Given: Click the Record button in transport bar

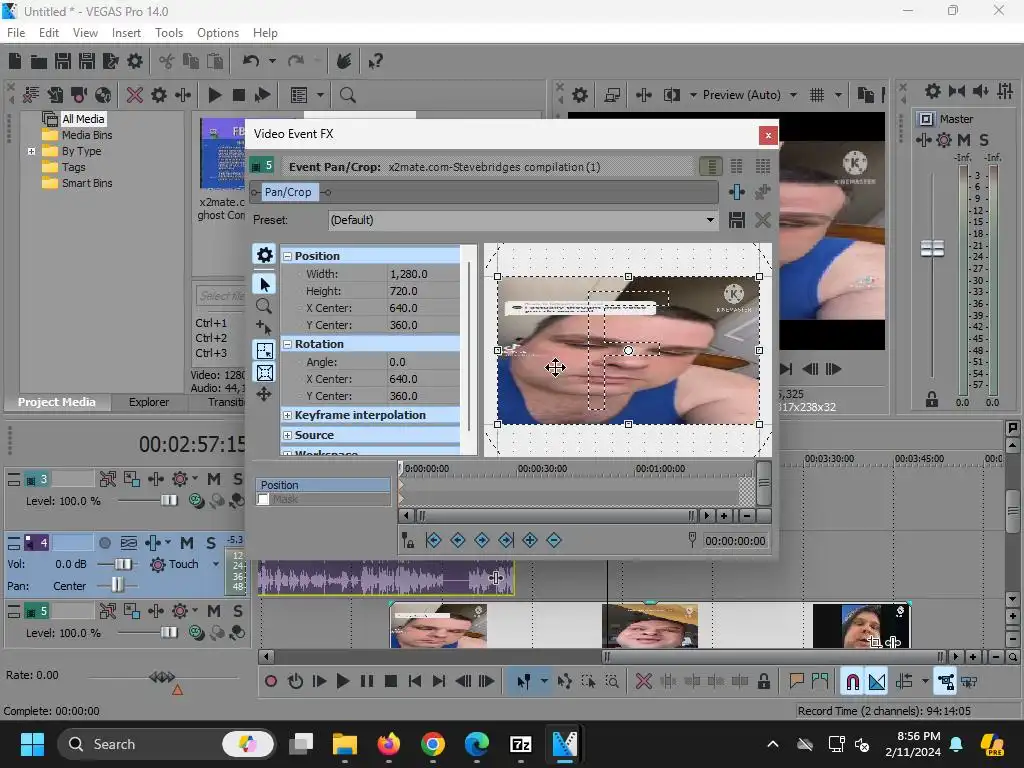Looking at the screenshot, I should [x=270, y=682].
